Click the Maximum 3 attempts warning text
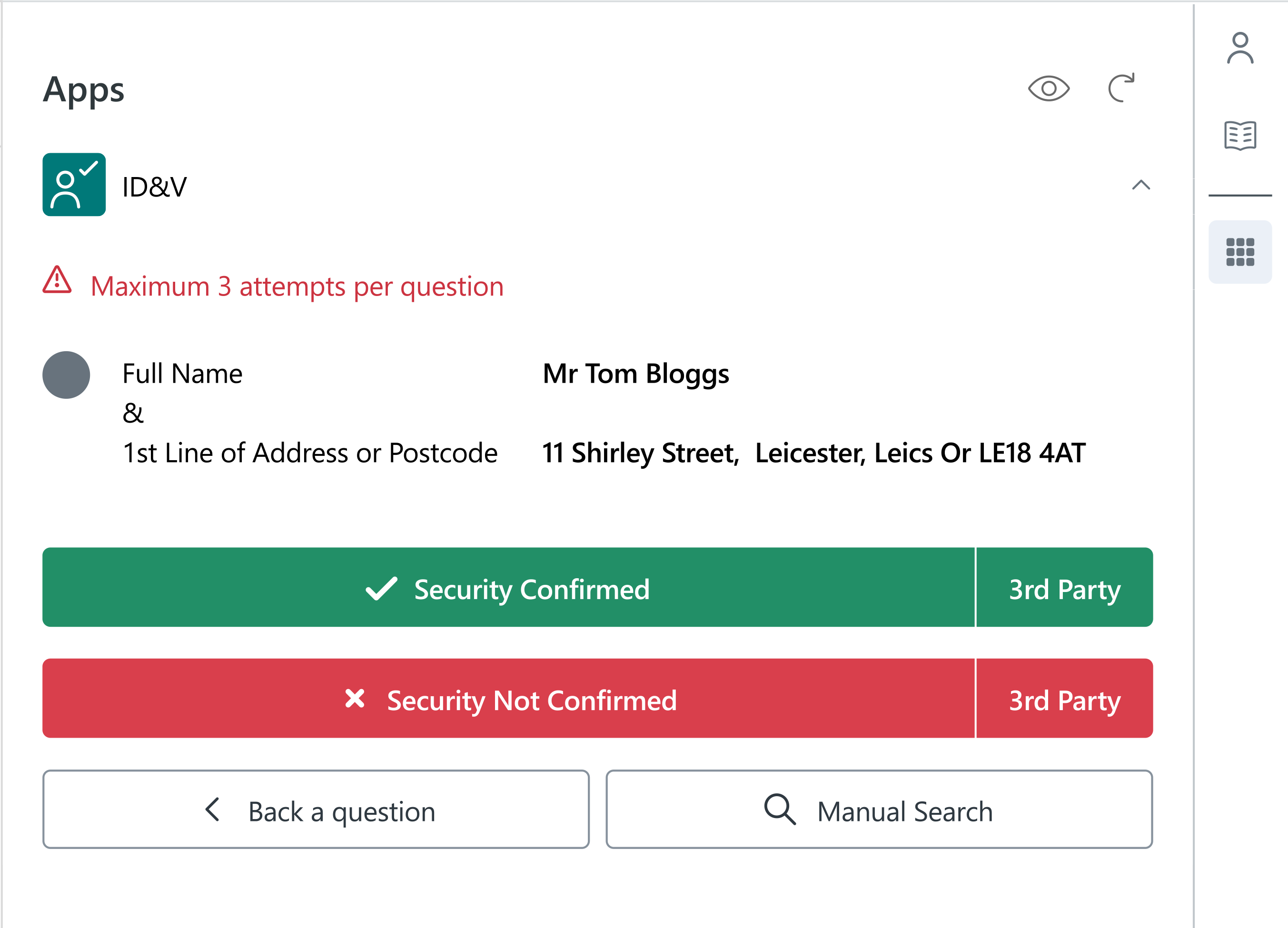 [x=297, y=286]
